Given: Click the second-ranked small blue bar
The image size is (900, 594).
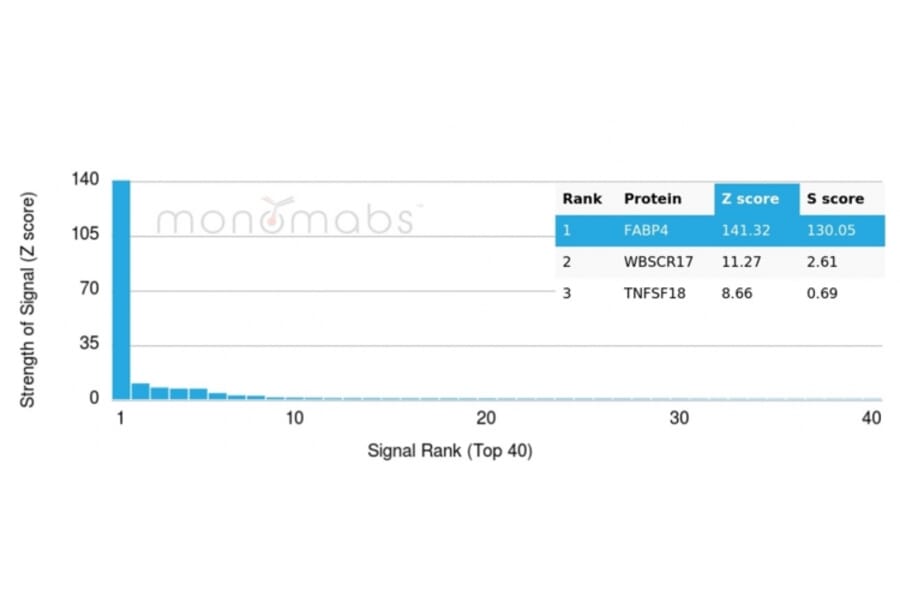Looking at the screenshot, I should [140, 391].
